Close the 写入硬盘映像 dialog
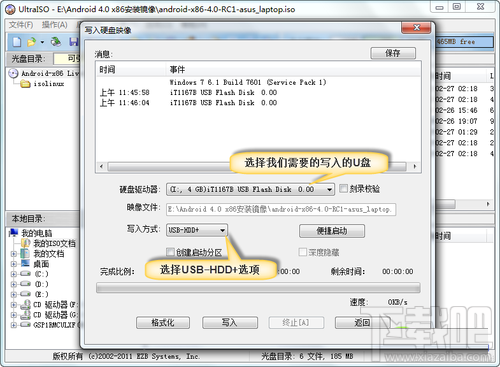The height and width of the screenshot is (367, 500). click(416, 28)
